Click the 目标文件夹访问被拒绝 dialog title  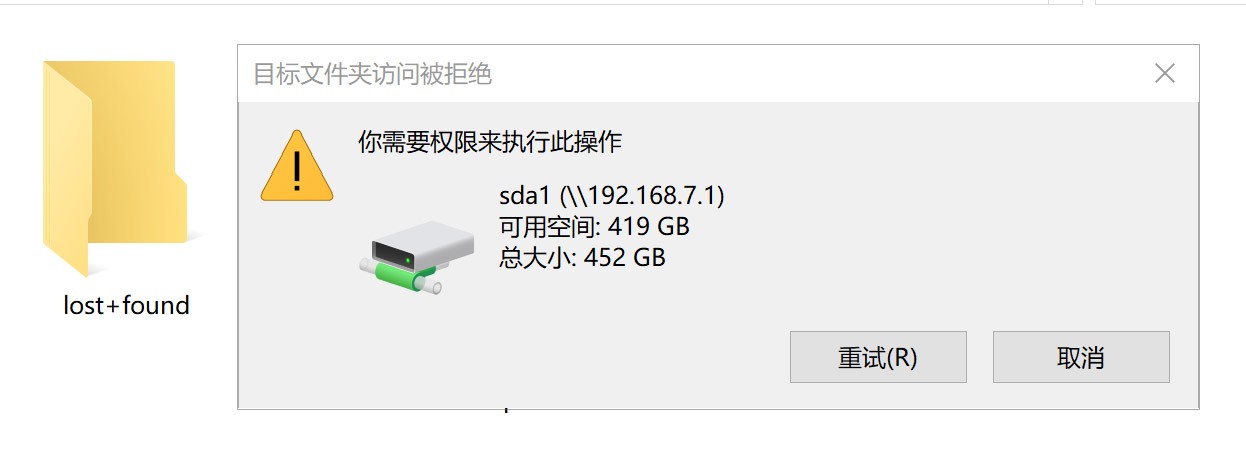[x=372, y=74]
